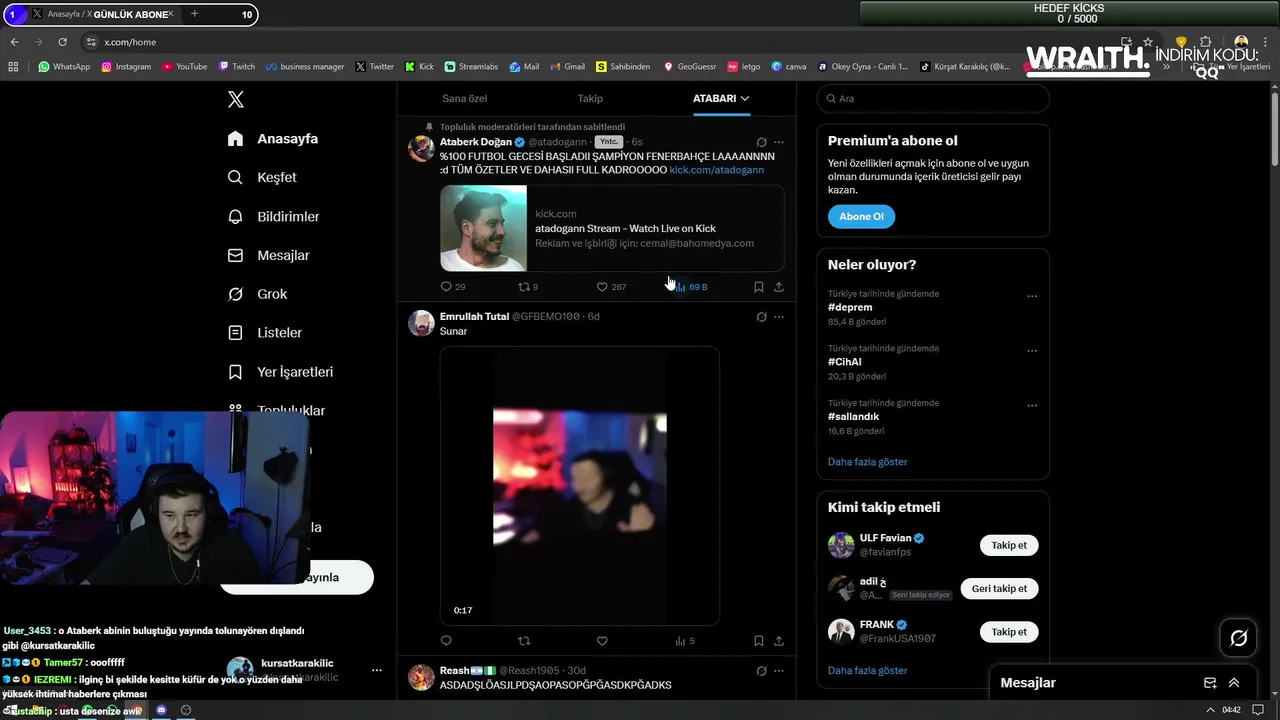1280x720 pixels.
Task: Follow ULF Favian with Takip et
Action: tap(1008, 545)
